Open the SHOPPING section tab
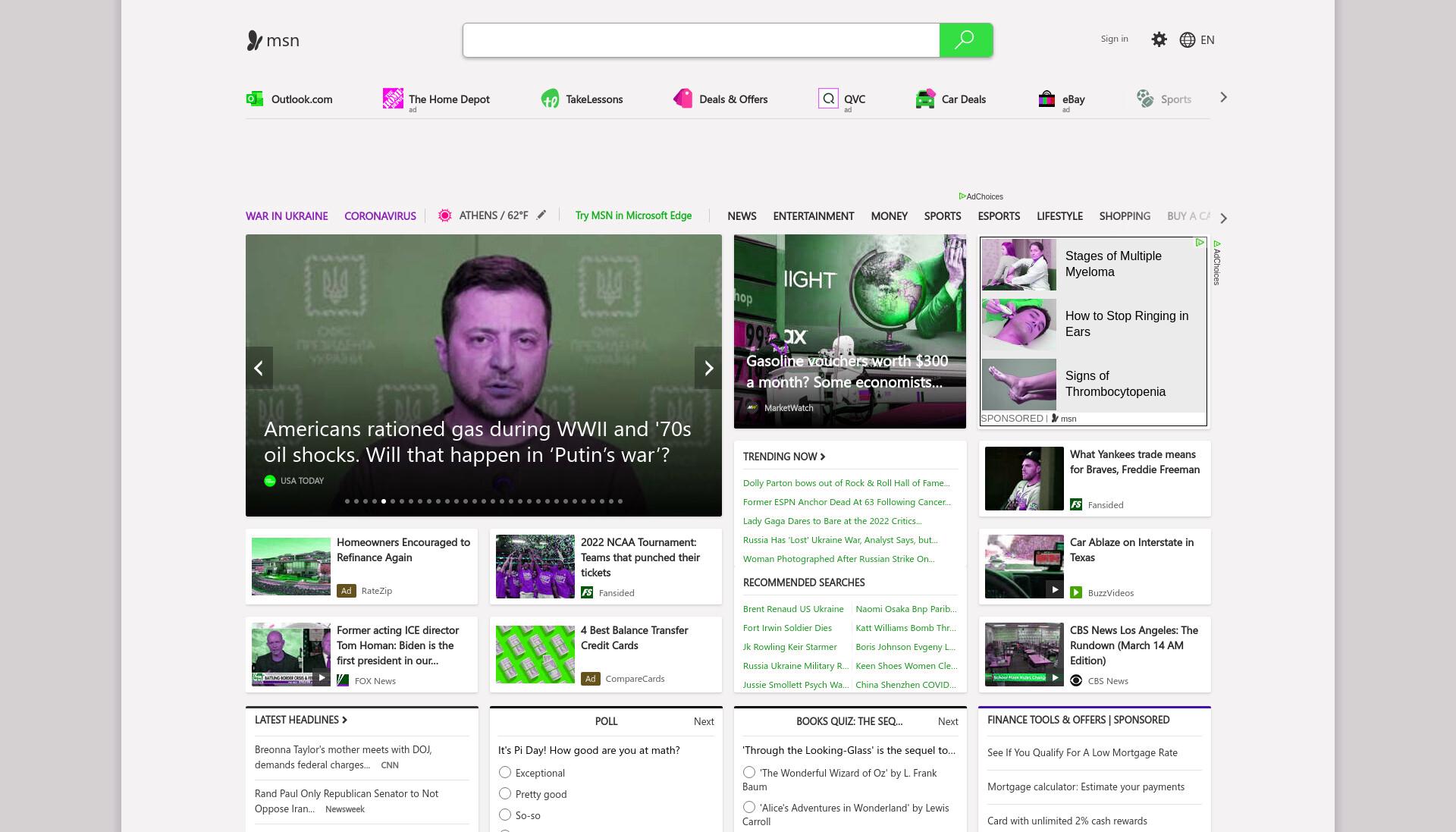The image size is (1456, 832). (1125, 215)
